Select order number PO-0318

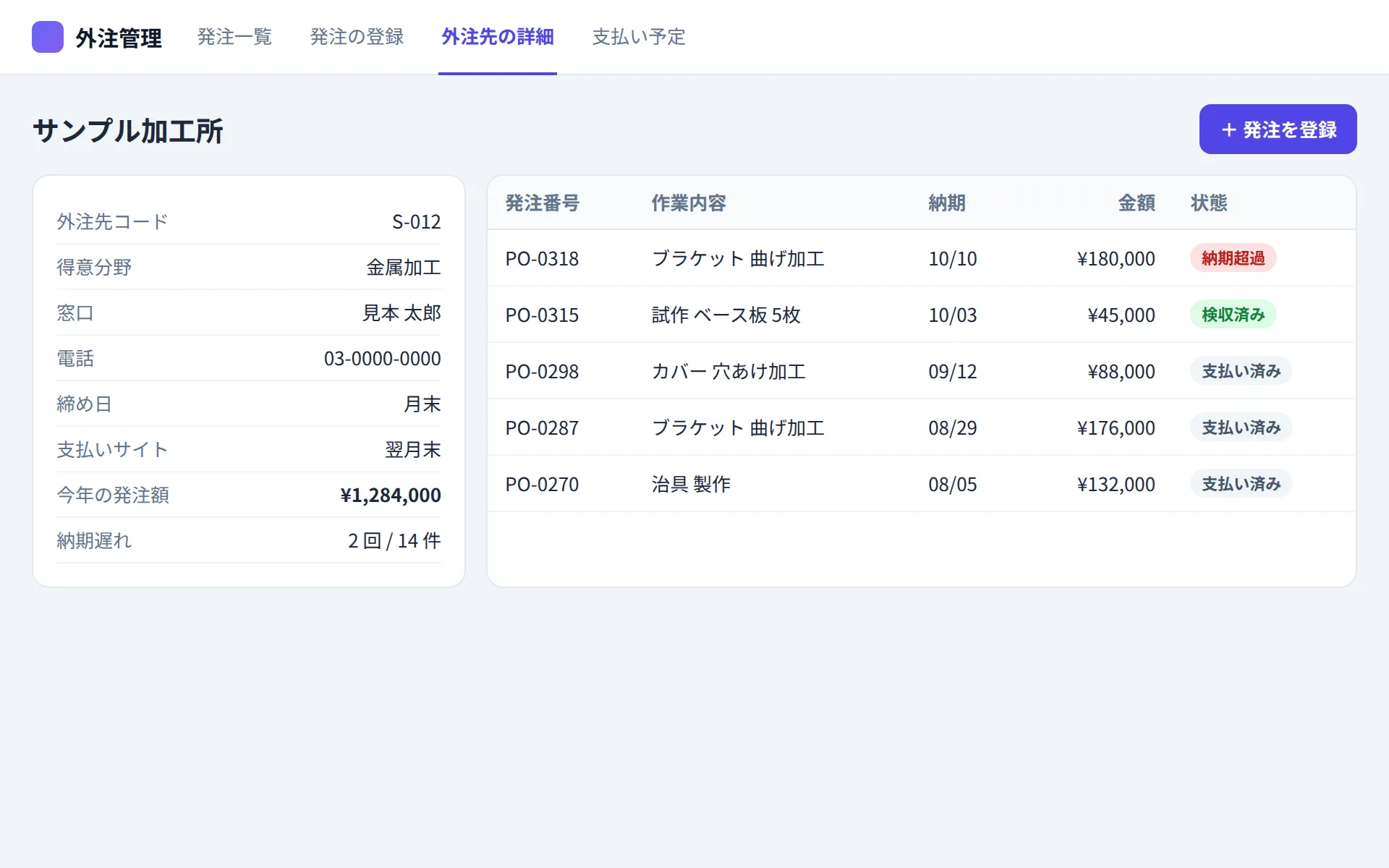(x=542, y=259)
